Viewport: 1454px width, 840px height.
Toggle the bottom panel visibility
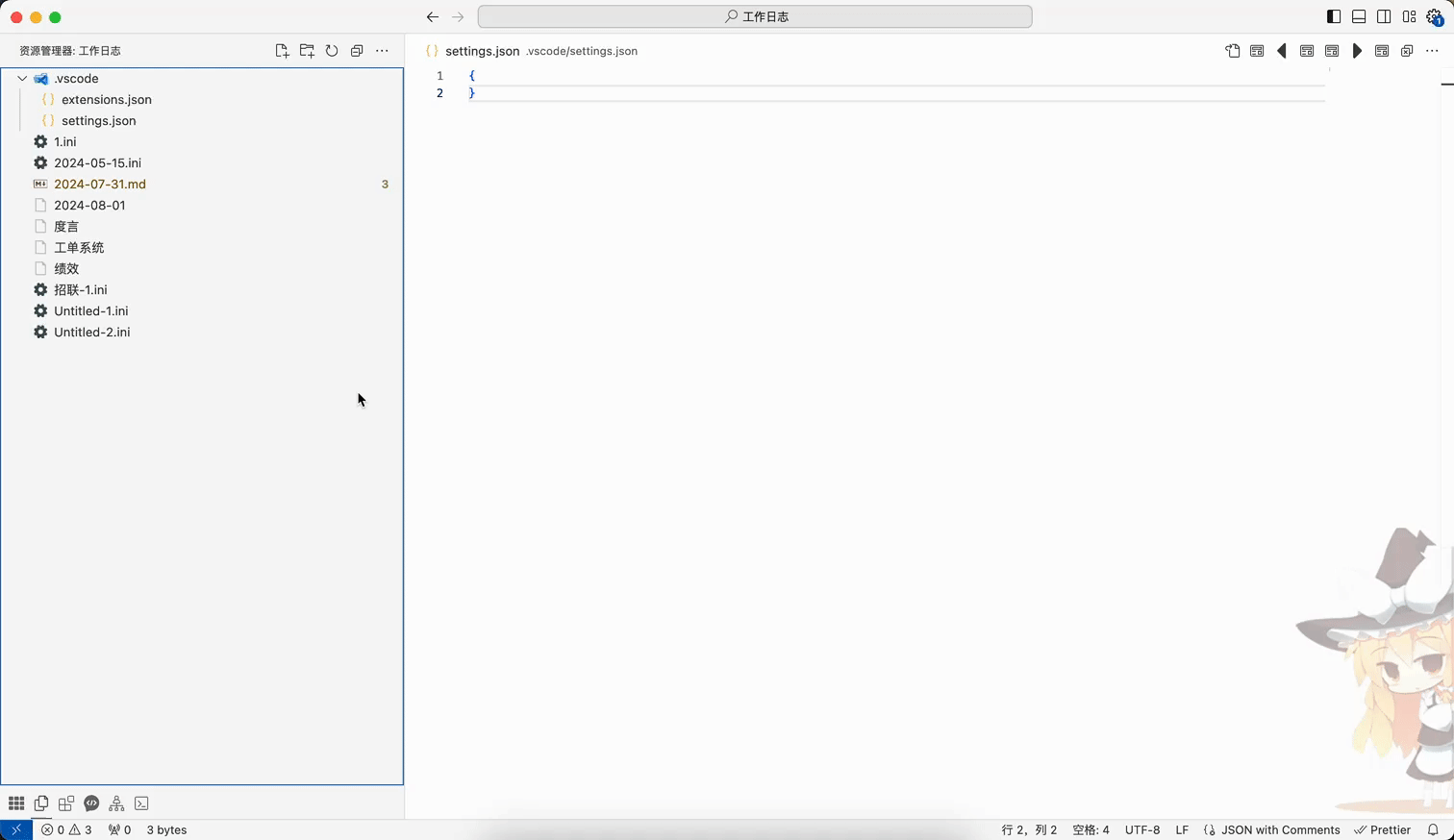pyautogui.click(x=1359, y=17)
